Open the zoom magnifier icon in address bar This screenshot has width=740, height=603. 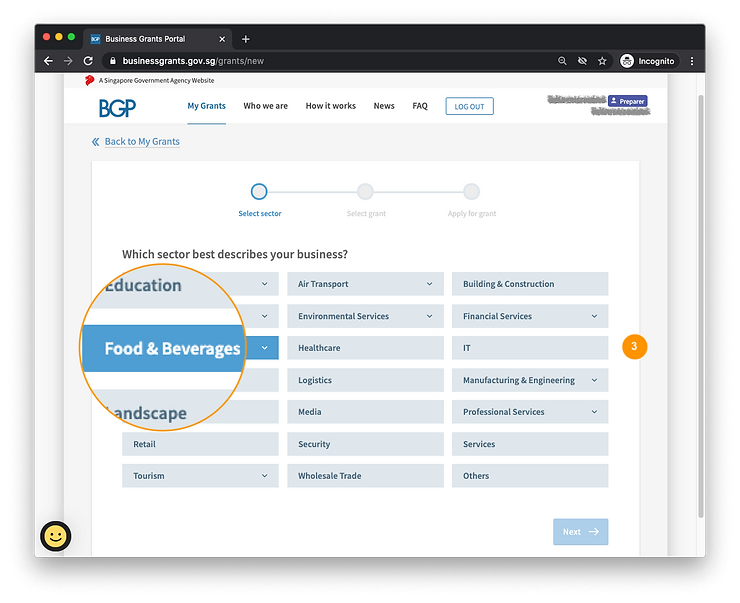(x=562, y=61)
